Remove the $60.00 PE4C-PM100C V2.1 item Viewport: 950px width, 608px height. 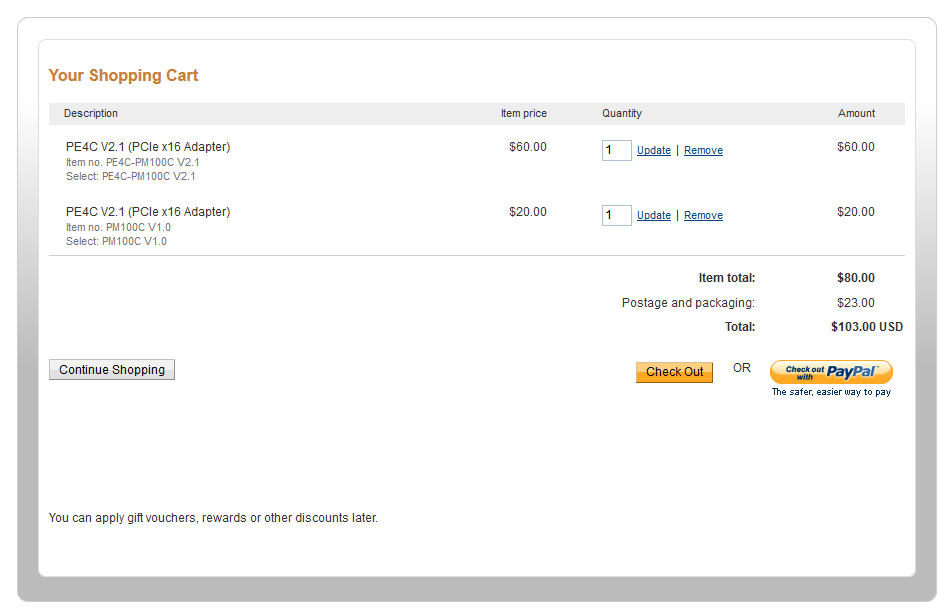pyautogui.click(x=703, y=150)
